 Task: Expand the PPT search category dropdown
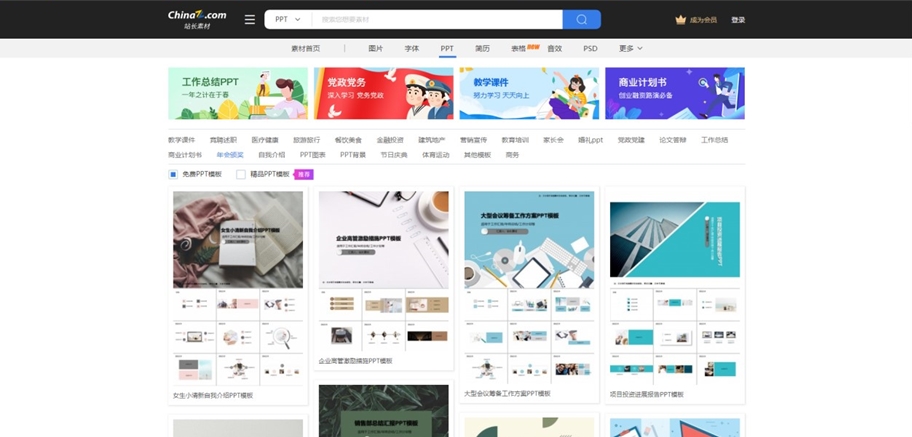click(x=287, y=19)
